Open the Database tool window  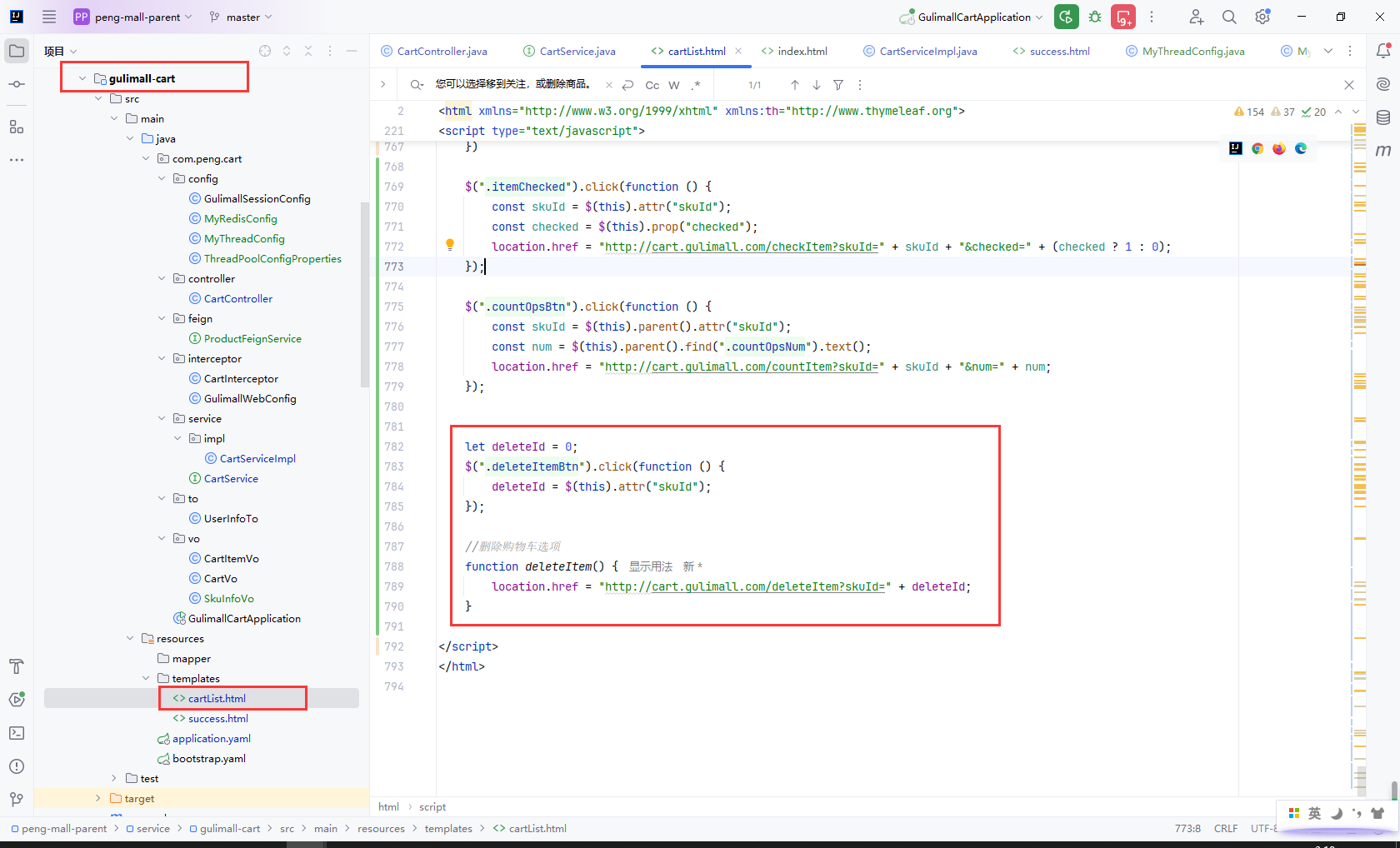1383,117
